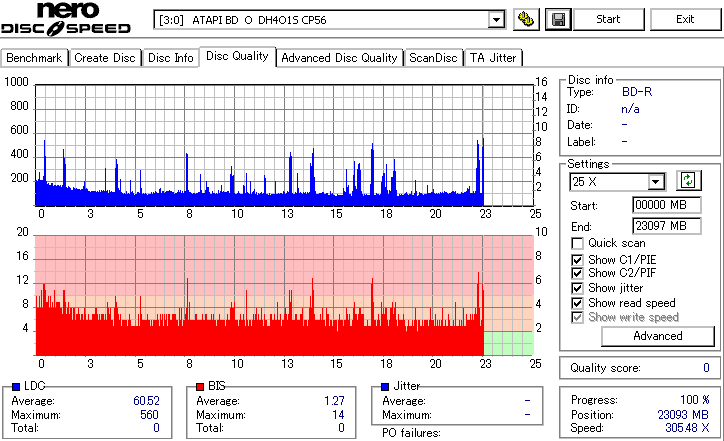Click the Quality score value 0
Screen dimensions: 724x441
click(x=706, y=368)
